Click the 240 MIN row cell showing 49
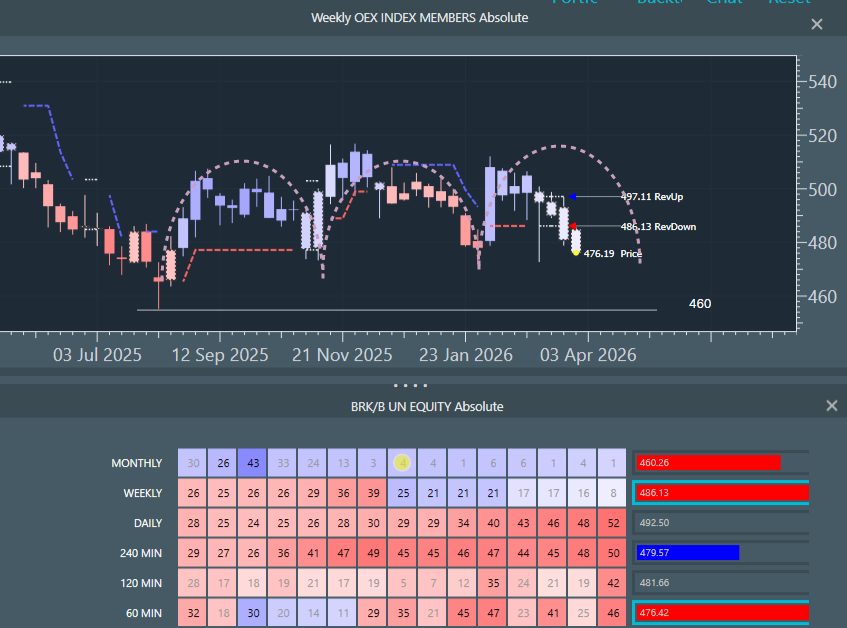 [373, 553]
